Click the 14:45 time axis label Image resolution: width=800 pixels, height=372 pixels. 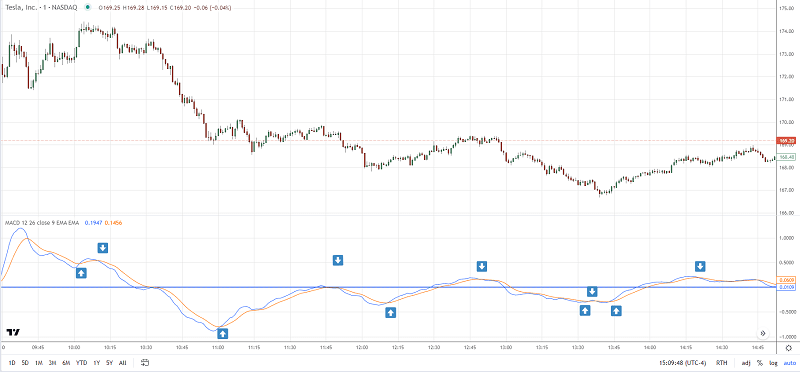click(758, 348)
